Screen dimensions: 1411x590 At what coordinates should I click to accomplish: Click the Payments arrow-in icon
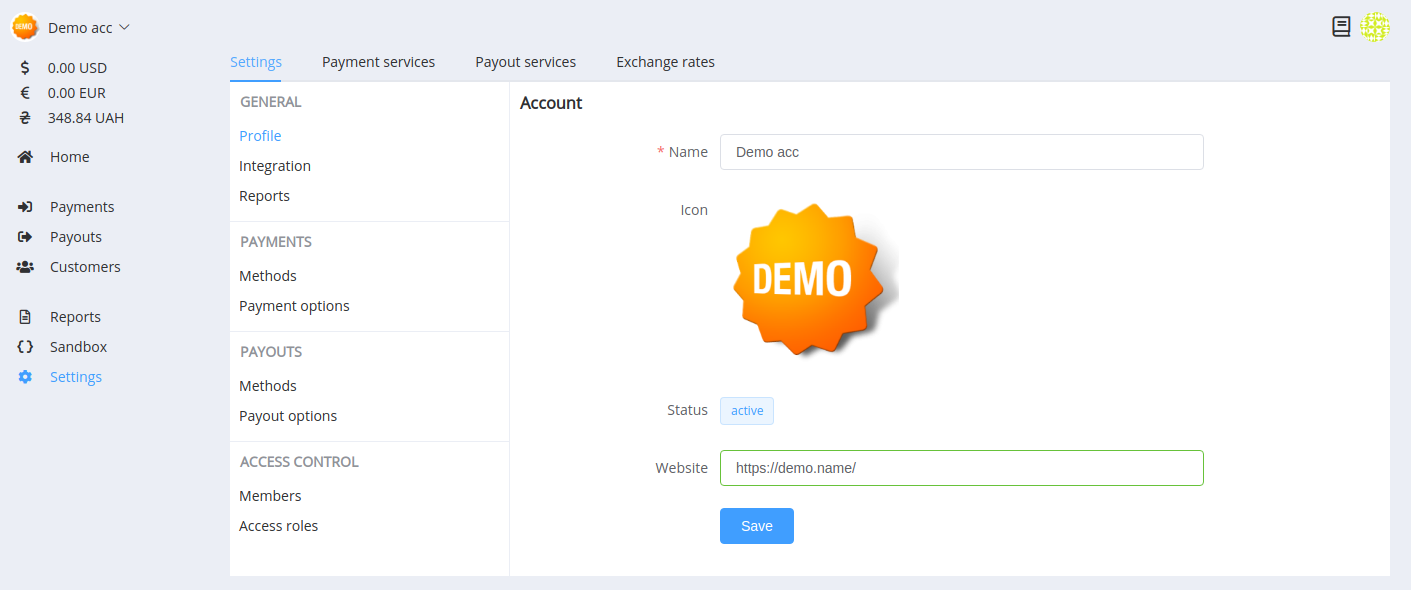(25, 207)
